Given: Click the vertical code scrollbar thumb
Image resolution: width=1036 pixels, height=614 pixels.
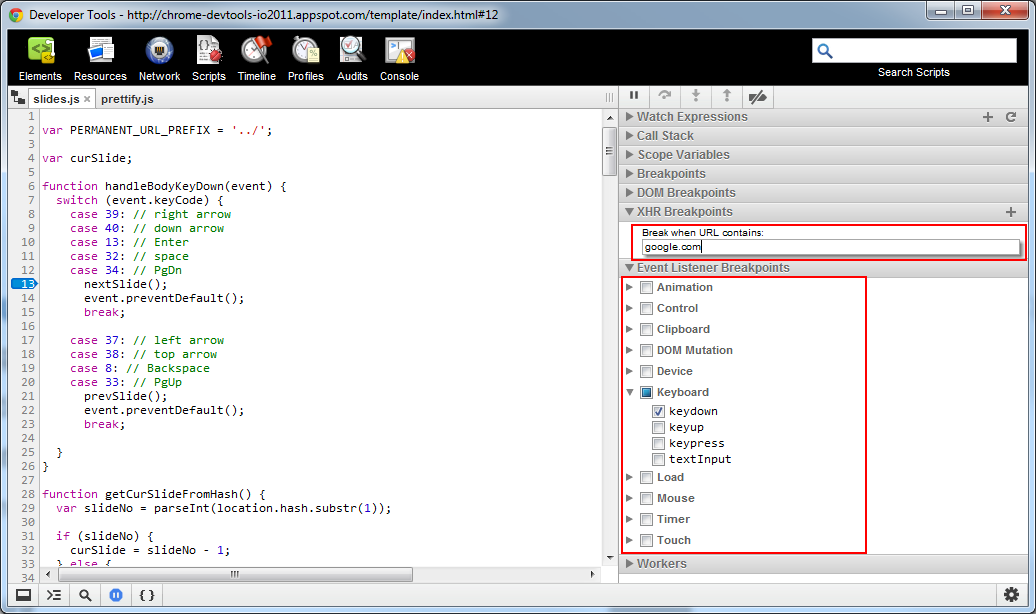Looking at the screenshot, I should click(x=609, y=151).
